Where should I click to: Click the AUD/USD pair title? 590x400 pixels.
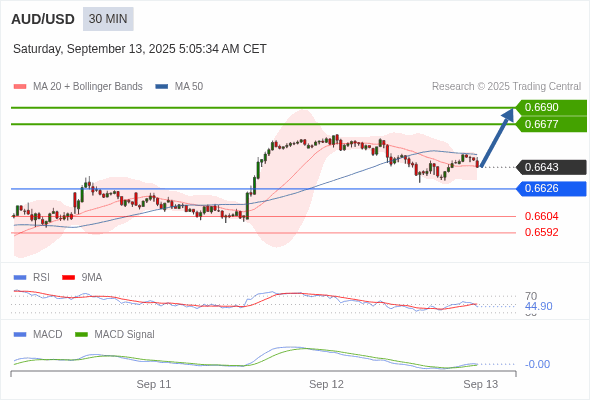tap(43, 19)
